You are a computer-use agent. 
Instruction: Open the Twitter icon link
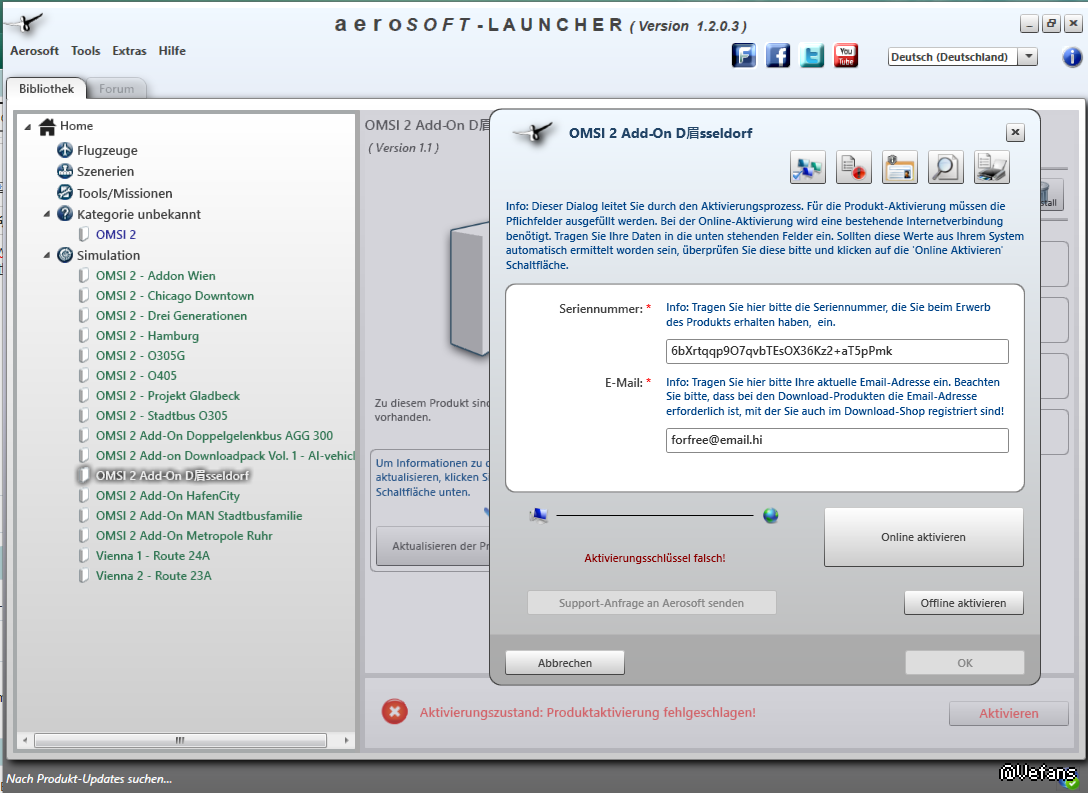812,56
